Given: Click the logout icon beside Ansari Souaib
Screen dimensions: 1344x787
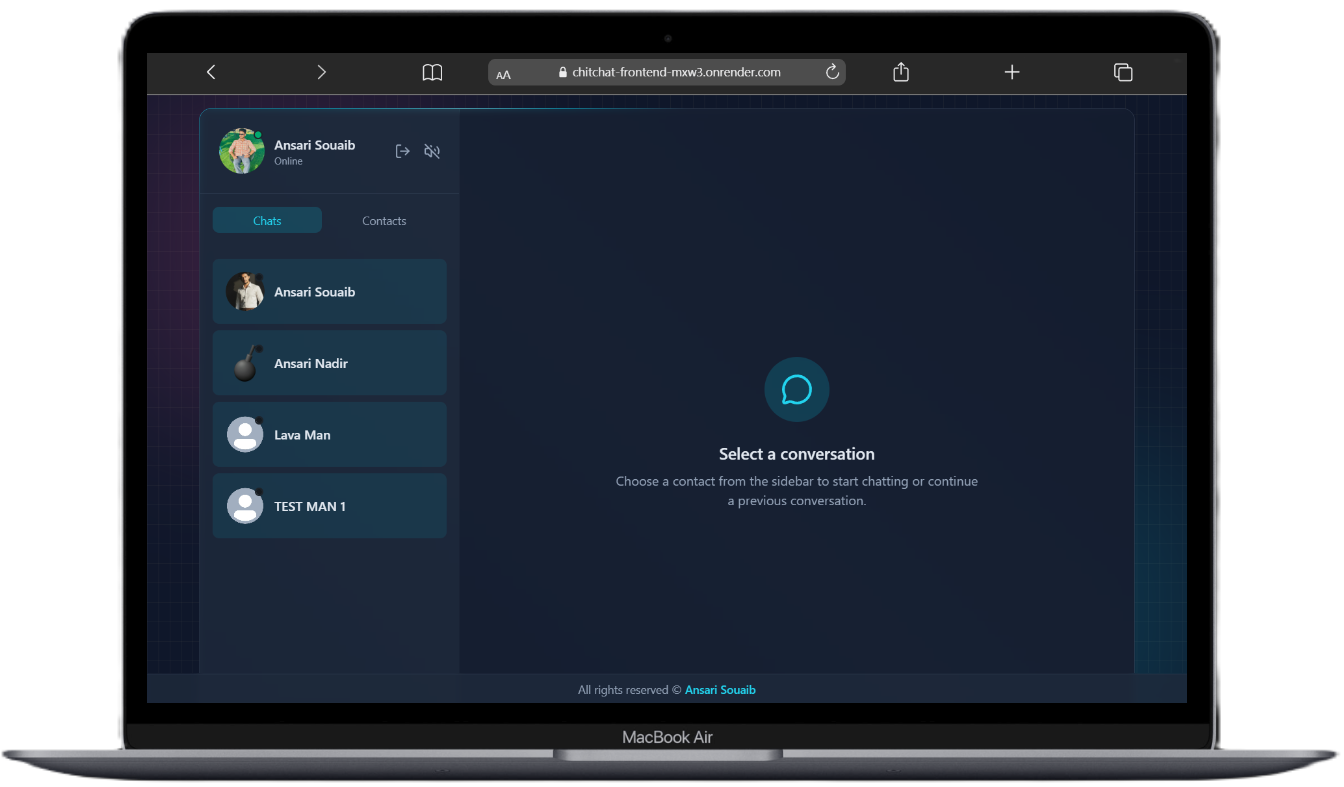Looking at the screenshot, I should tap(403, 151).
